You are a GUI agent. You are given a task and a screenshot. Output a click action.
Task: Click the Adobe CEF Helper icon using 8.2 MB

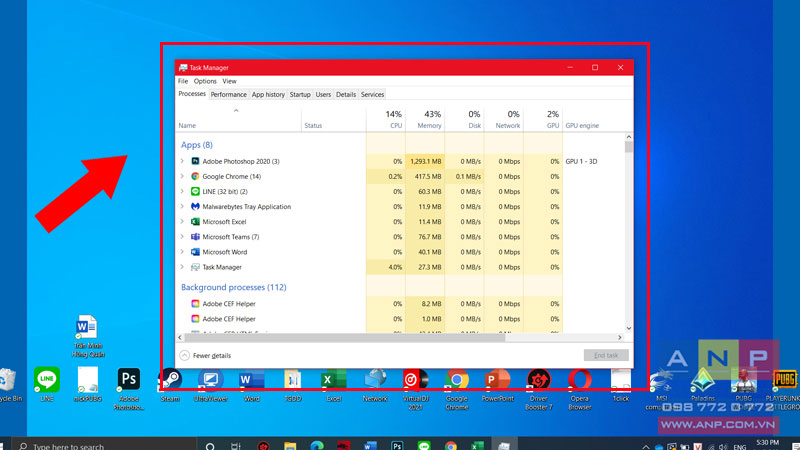[x=195, y=304]
